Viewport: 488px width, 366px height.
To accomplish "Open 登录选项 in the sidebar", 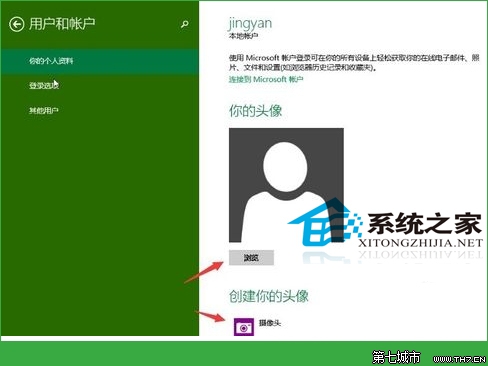I will [x=44, y=86].
